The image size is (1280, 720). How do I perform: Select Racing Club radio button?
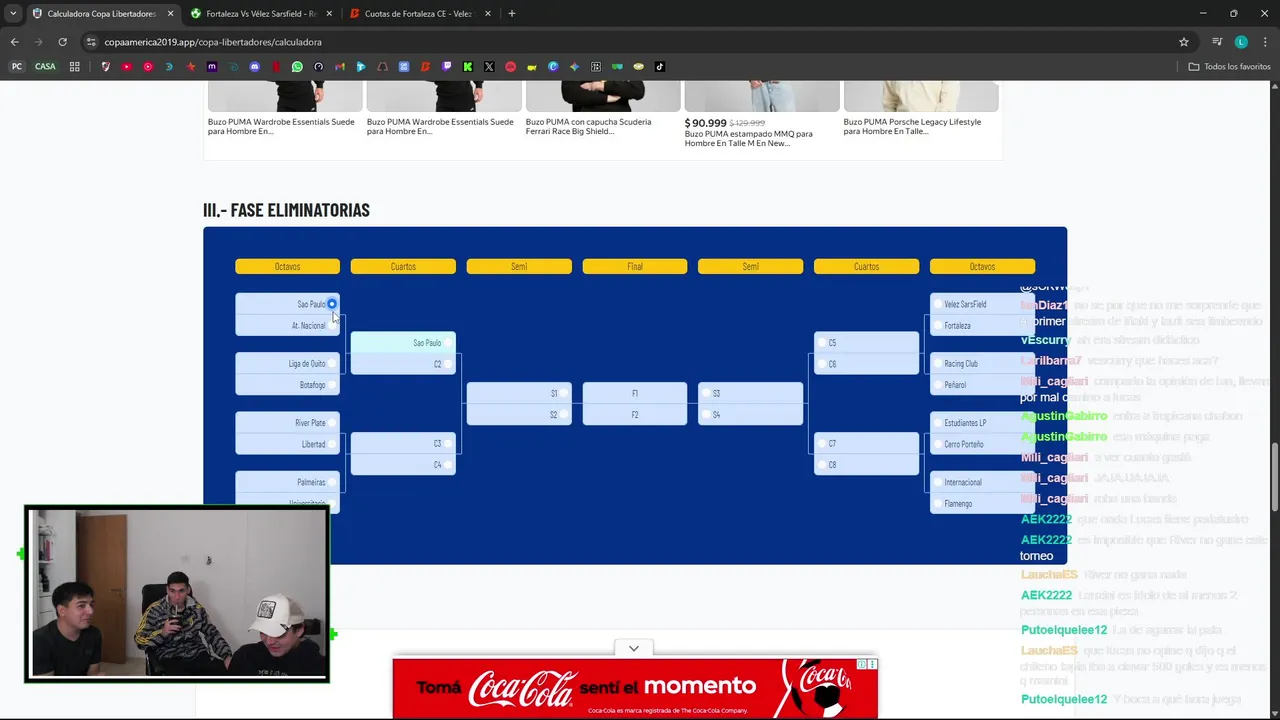(x=937, y=364)
